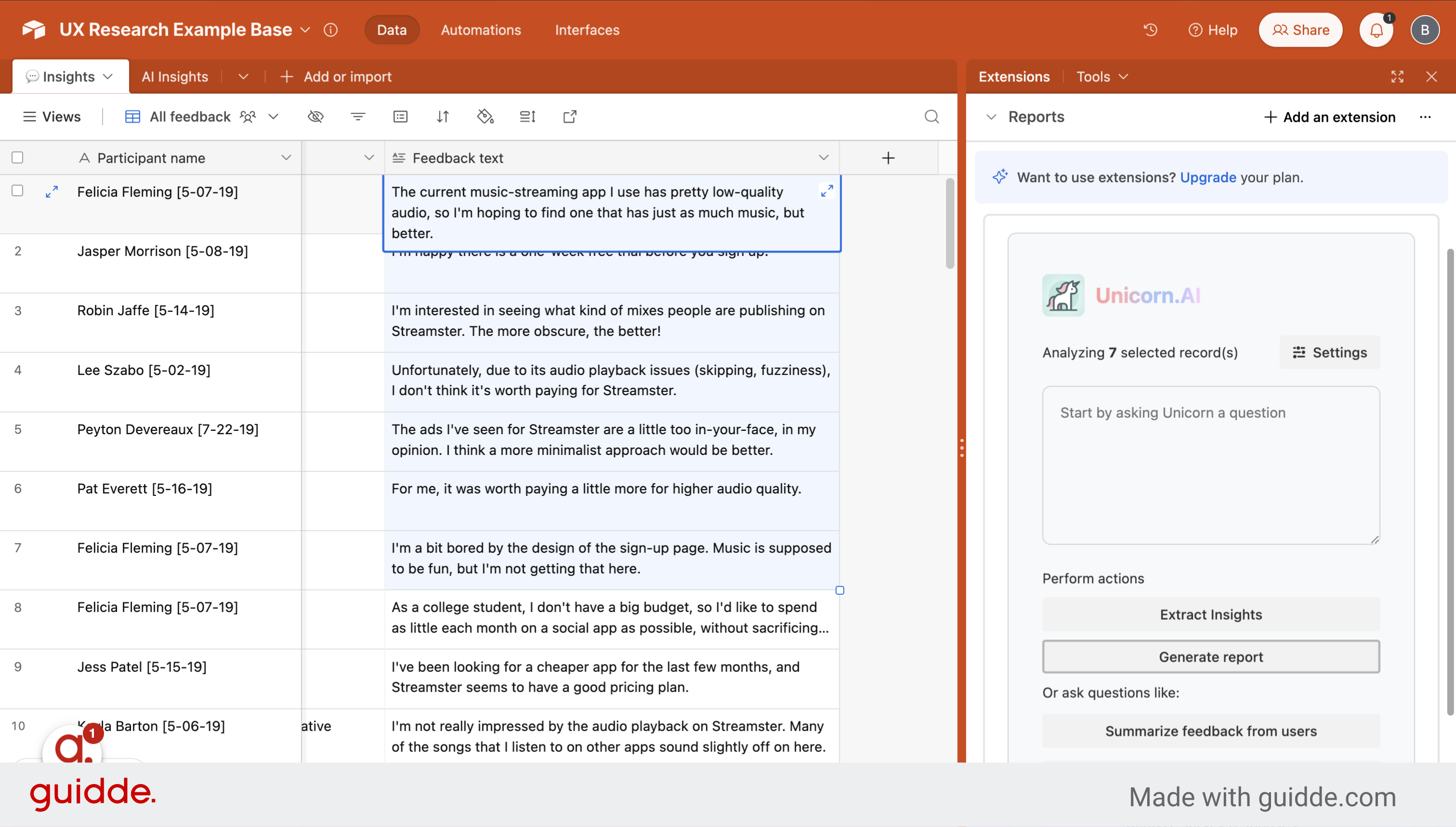The width and height of the screenshot is (1456, 827).
Task: Click the grid vertical scrollbar
Action: pyautogui.click(x=950, y=224)
